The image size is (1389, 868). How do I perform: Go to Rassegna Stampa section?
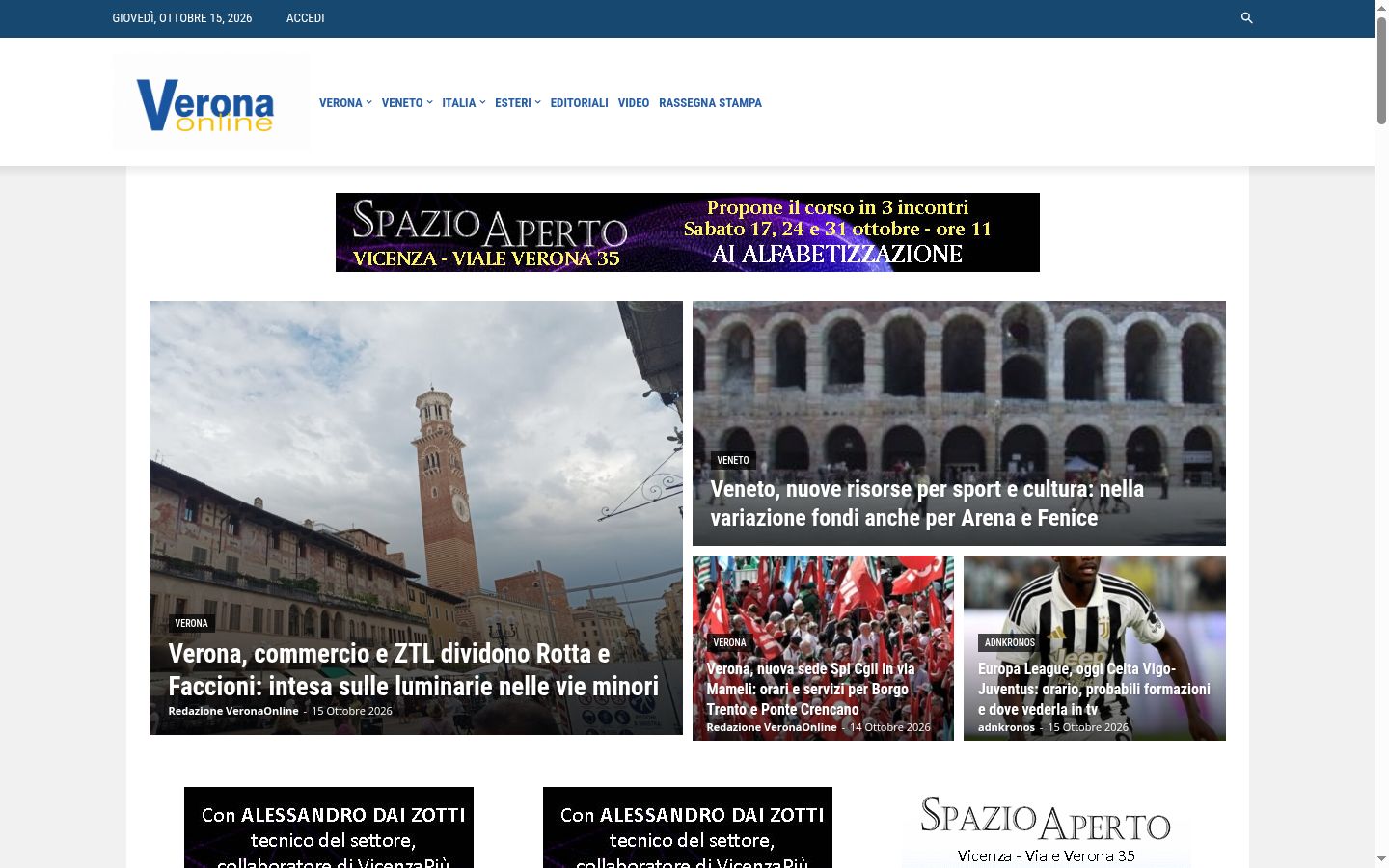pos(710,103)
